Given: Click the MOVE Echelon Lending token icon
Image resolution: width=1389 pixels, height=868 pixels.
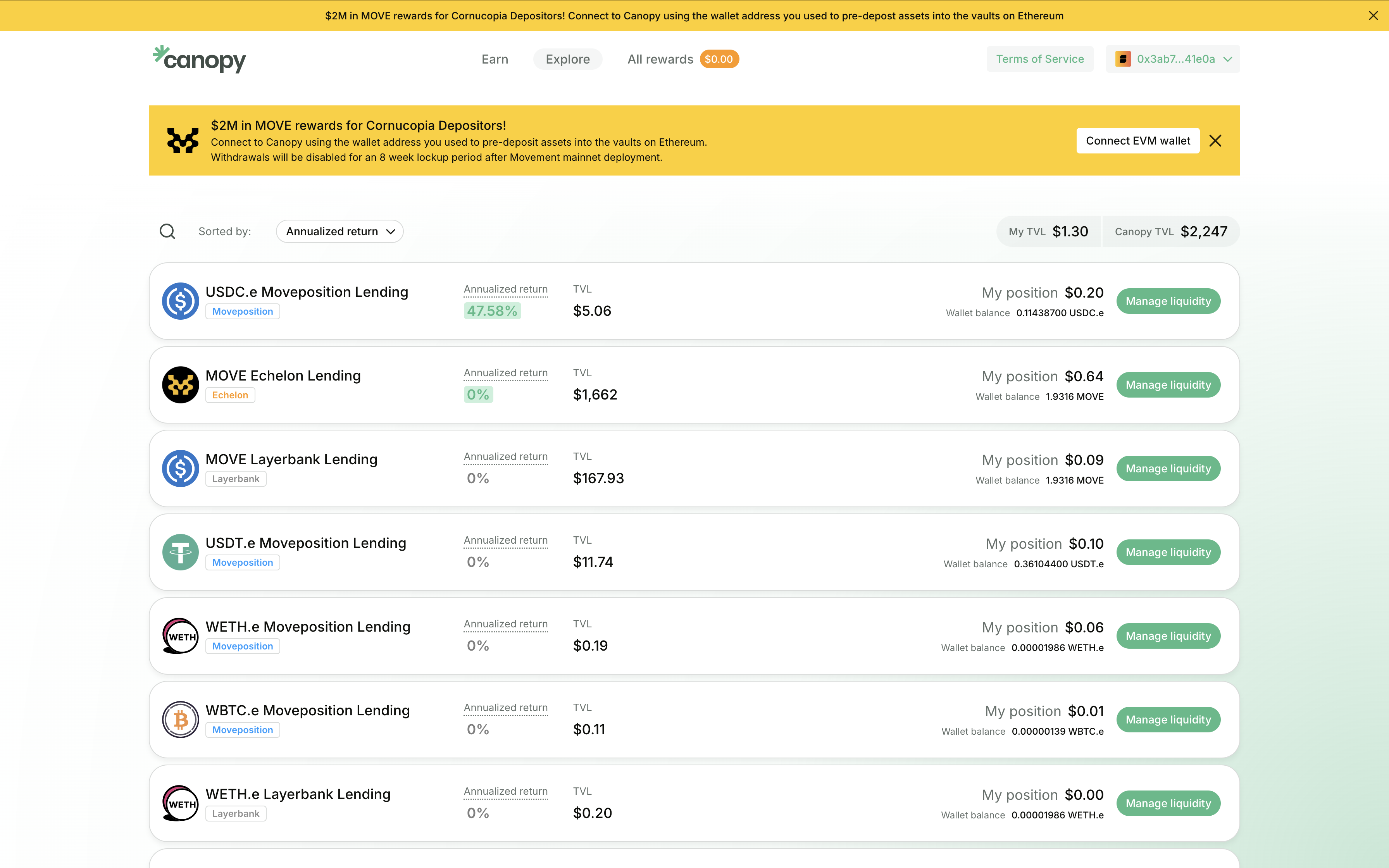Looking at the screenshot, I should pyautogui.click(x=180, y=385).
